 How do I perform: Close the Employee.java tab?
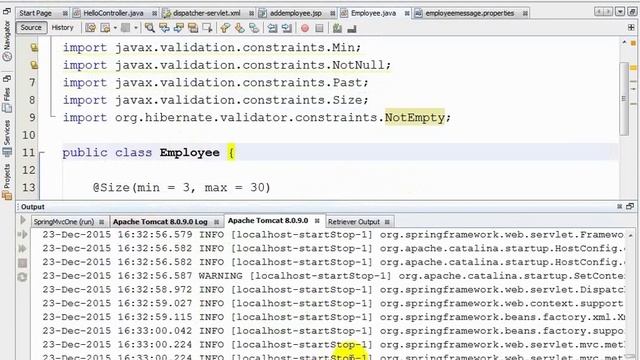pos(407,13)
